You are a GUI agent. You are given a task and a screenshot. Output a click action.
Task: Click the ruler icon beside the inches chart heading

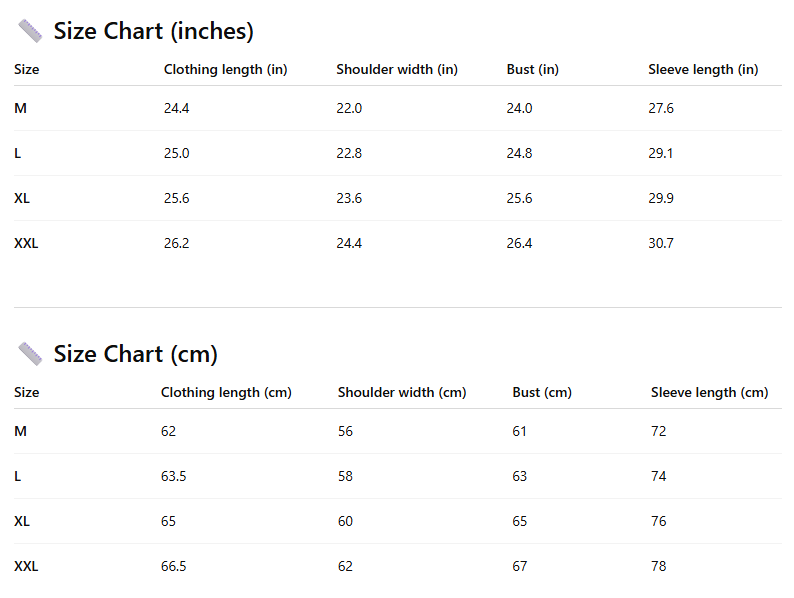[x=30, y=31]
